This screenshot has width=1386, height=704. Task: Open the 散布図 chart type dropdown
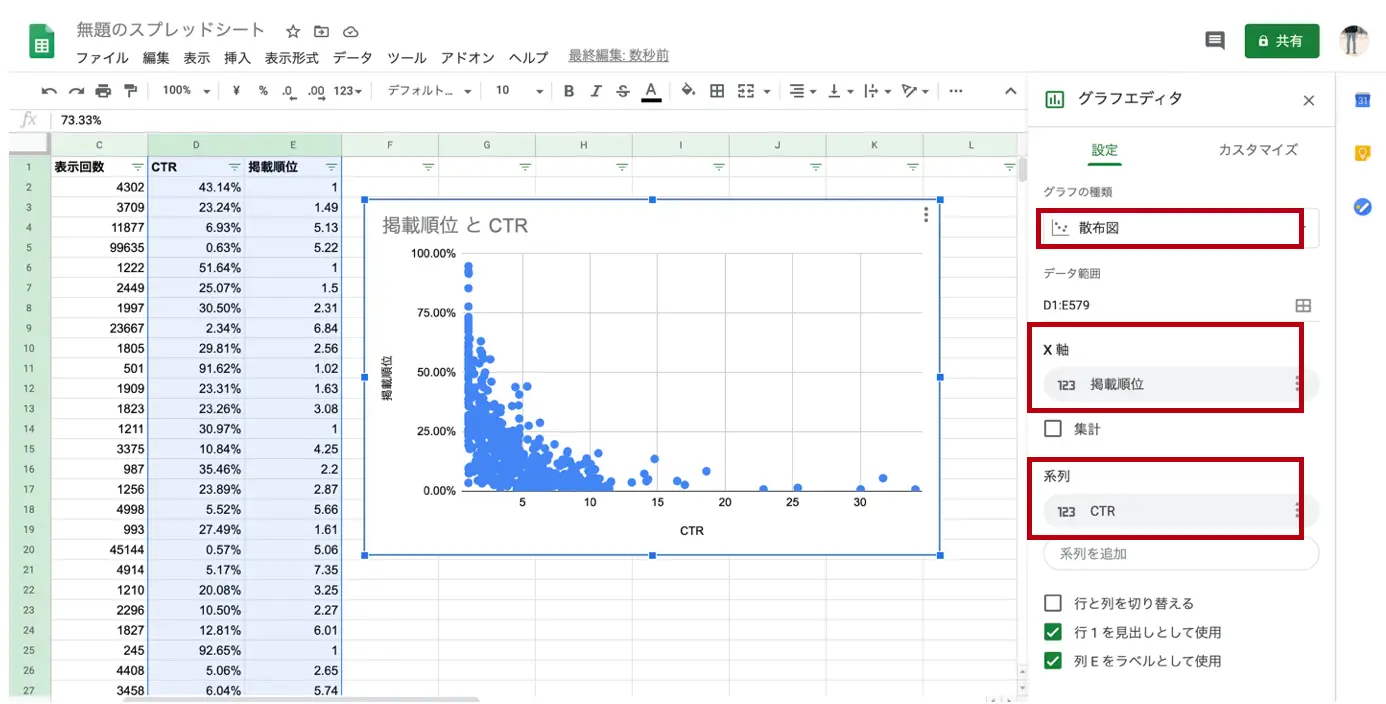click(x=1181, y=228)
